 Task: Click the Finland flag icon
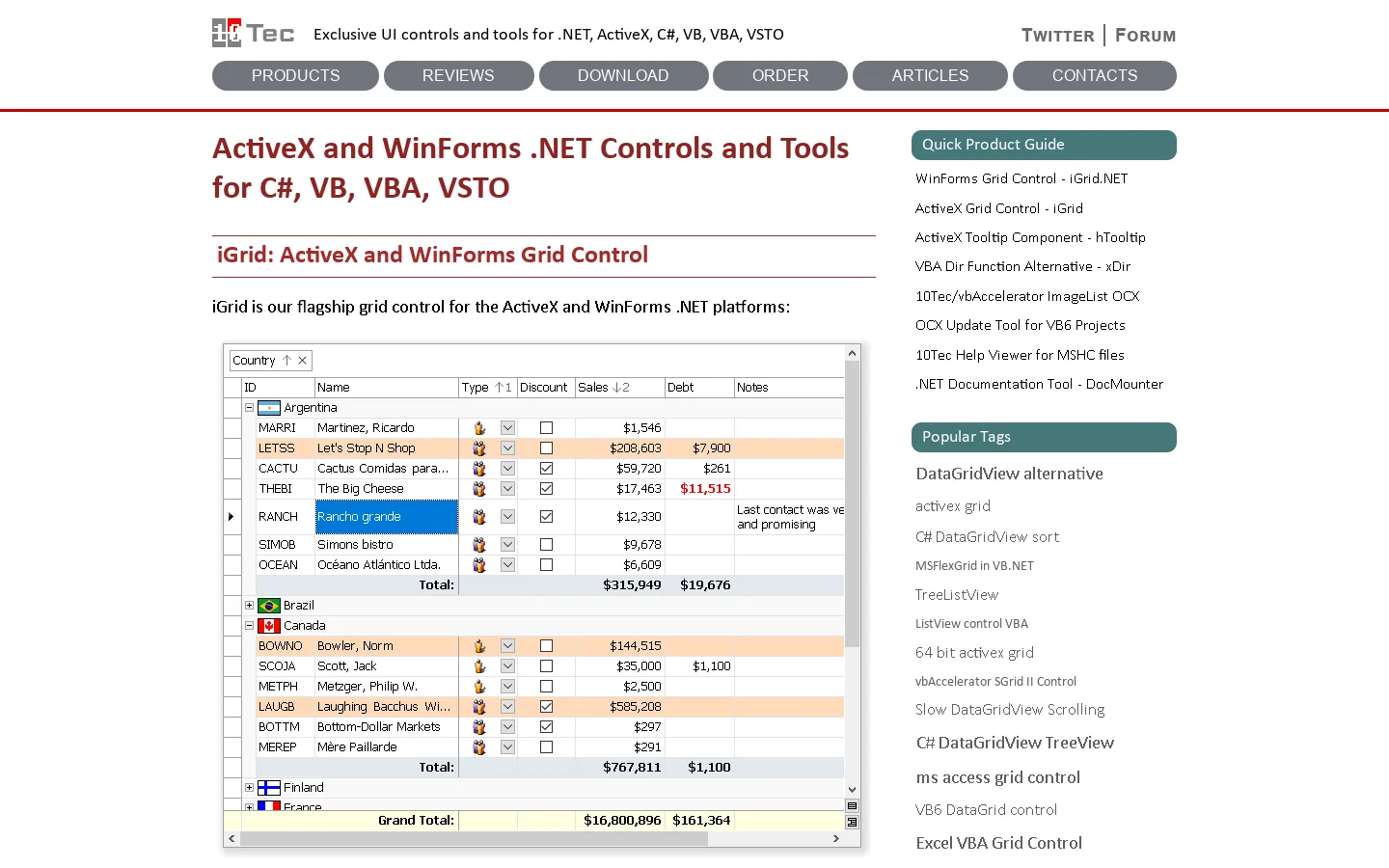tap(269, 788)
